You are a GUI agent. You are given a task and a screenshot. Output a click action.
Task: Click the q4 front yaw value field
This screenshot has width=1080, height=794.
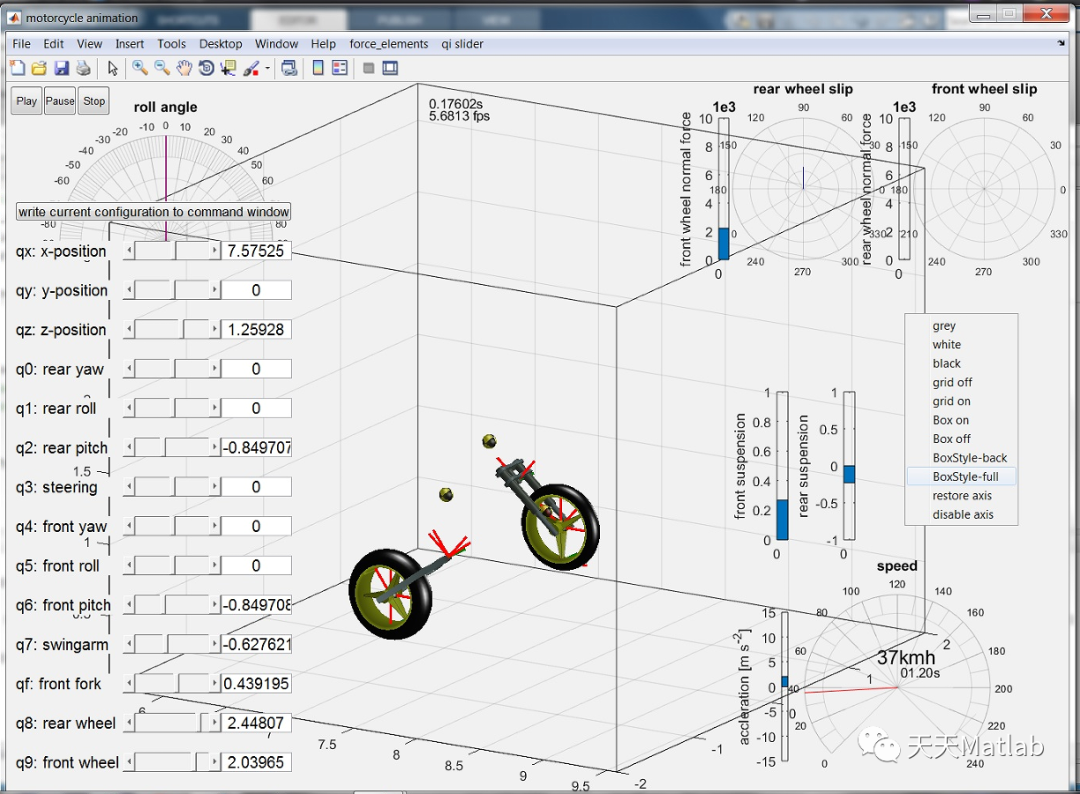[x=256, y=526]
